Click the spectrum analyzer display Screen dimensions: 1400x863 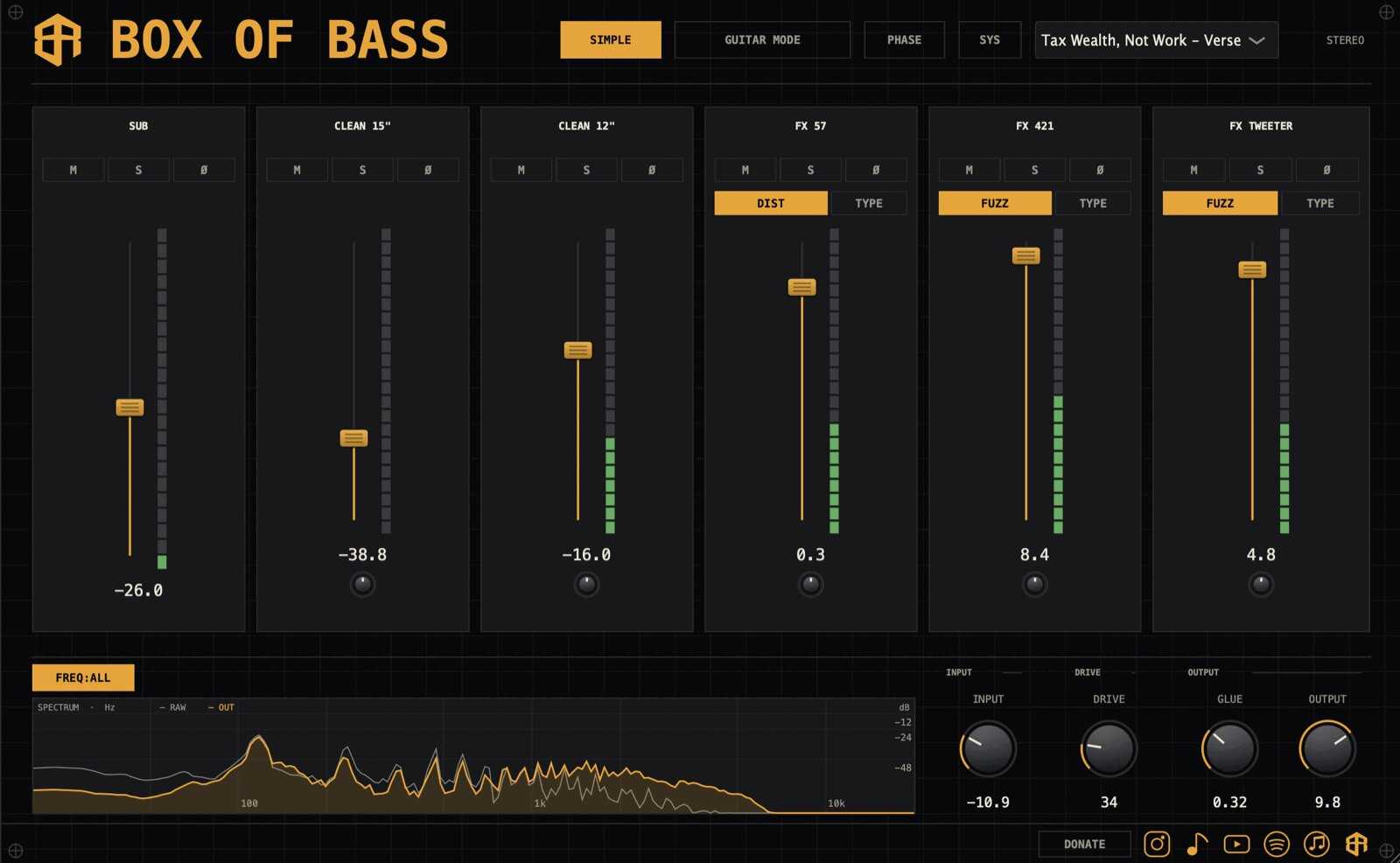click(473, 756)
